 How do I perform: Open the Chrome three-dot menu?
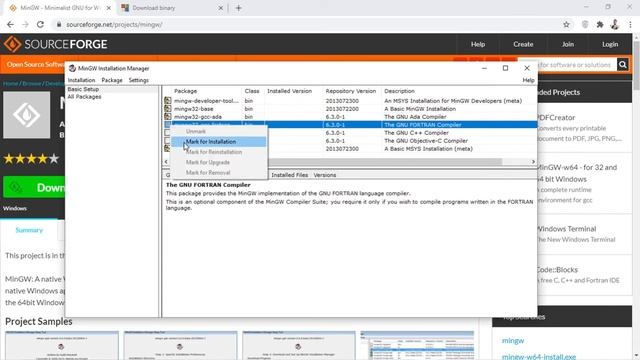[630, 24]
